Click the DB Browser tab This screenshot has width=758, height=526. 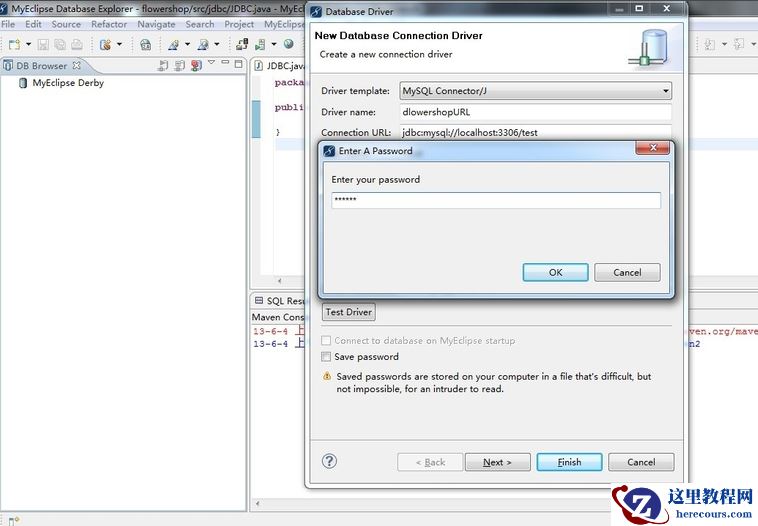pos(42,66)
